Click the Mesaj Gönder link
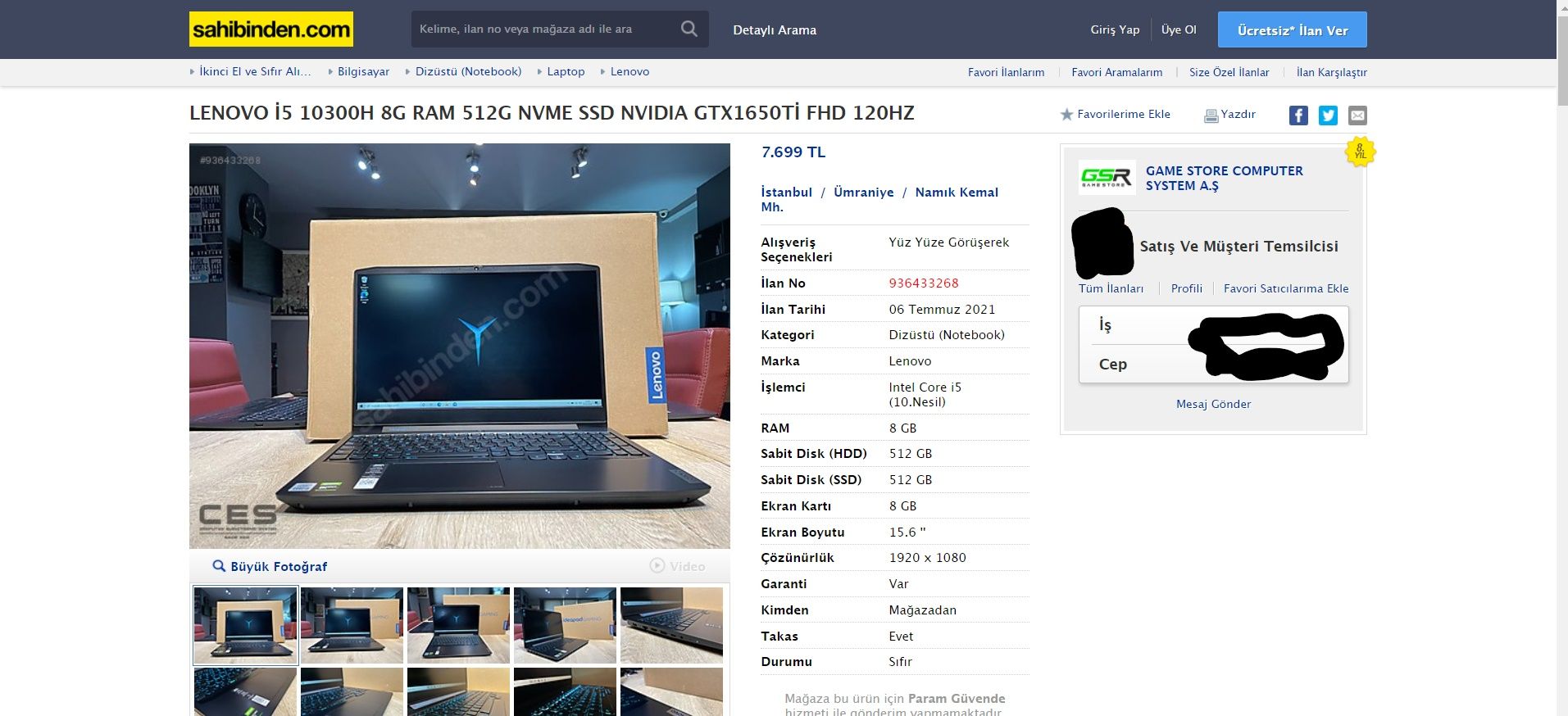The height and width of the screenshot is (716, 1568). coord(1213,404)
